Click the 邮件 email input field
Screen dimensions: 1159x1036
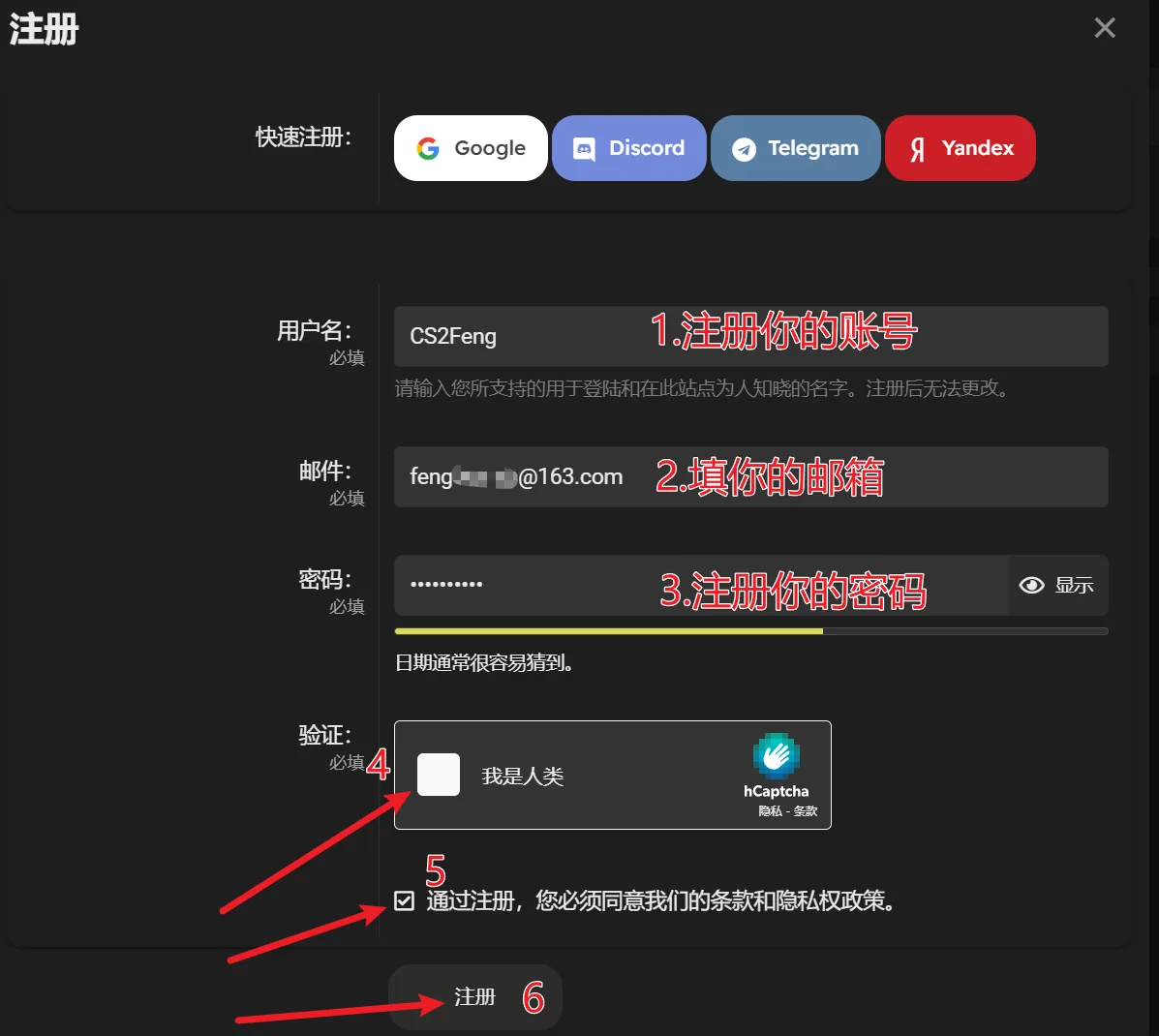751,476
